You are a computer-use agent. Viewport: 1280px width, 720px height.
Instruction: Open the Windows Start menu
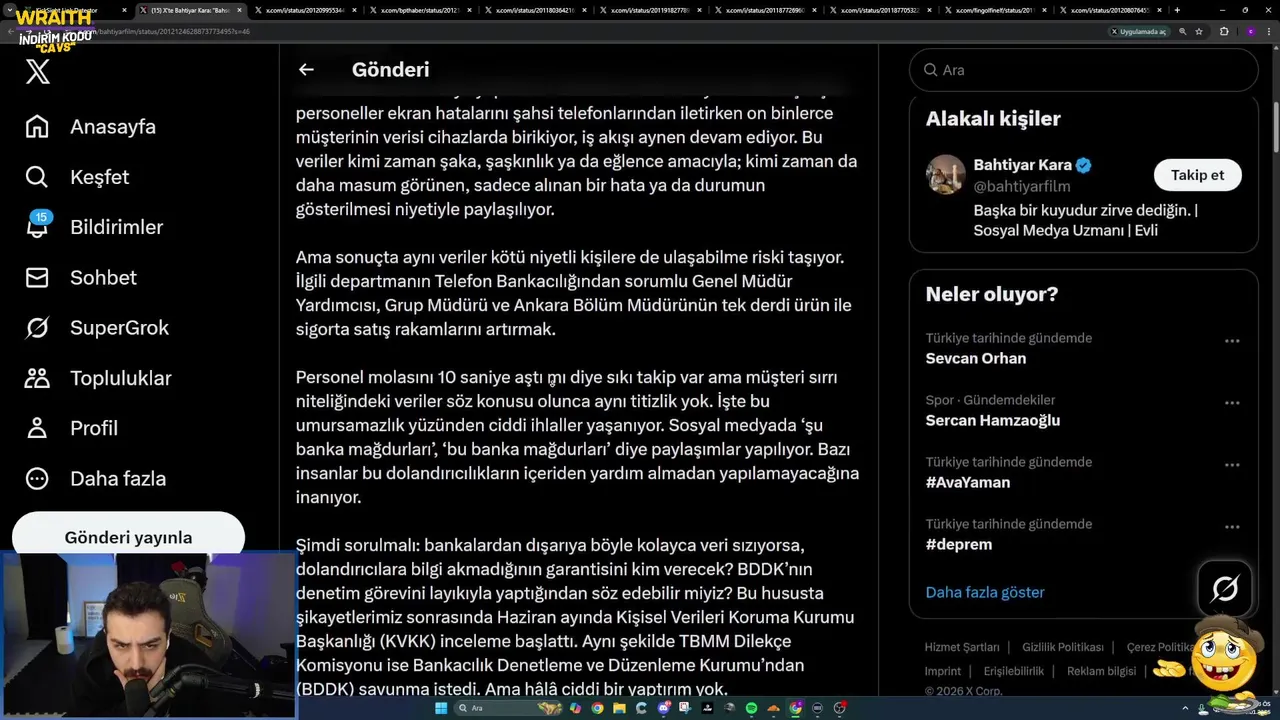(441, 708)
